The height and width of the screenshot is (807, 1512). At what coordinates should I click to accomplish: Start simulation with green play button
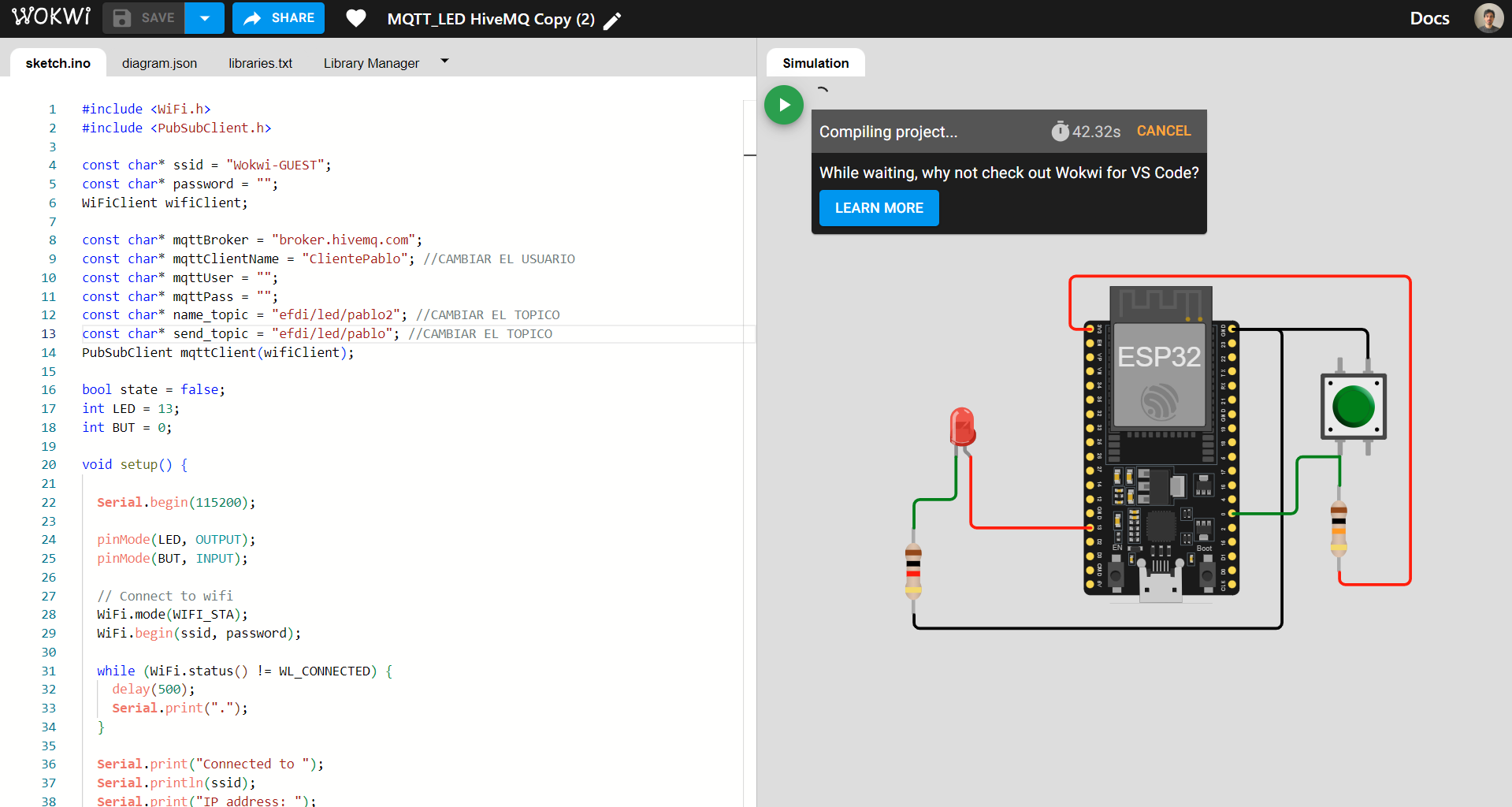click(x=784, y=105)
